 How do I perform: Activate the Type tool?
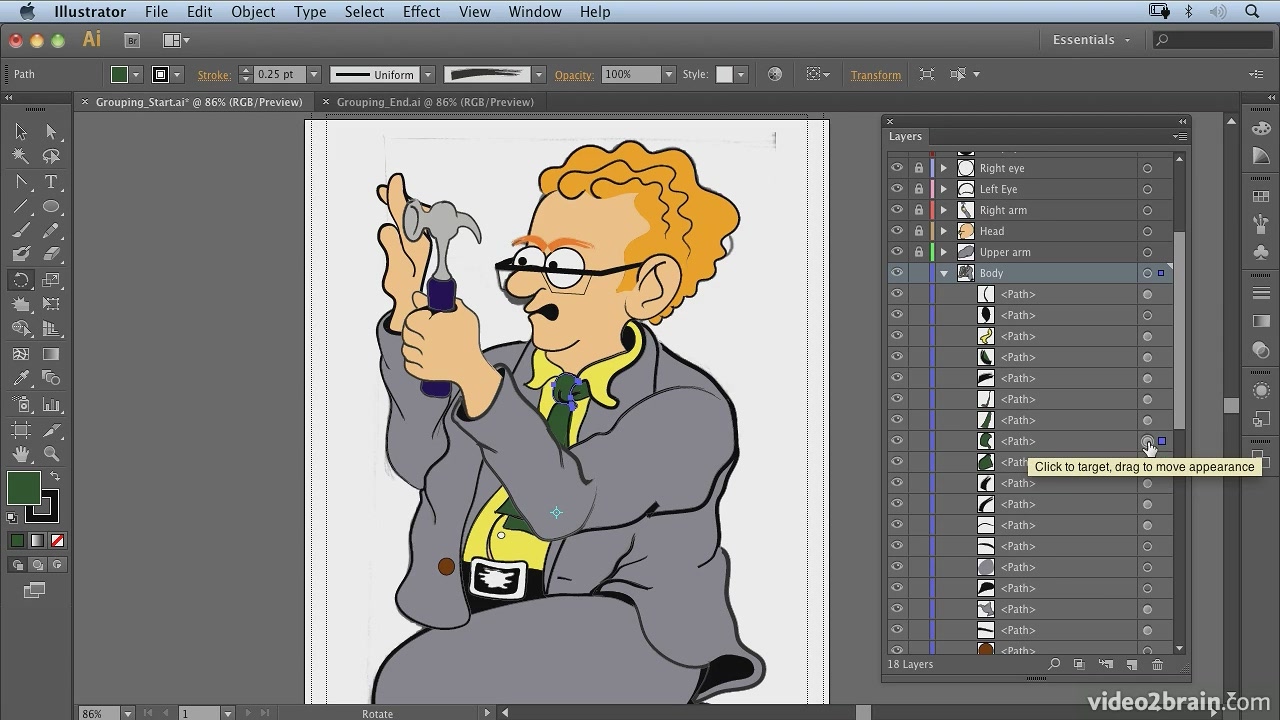click(51, 182)
